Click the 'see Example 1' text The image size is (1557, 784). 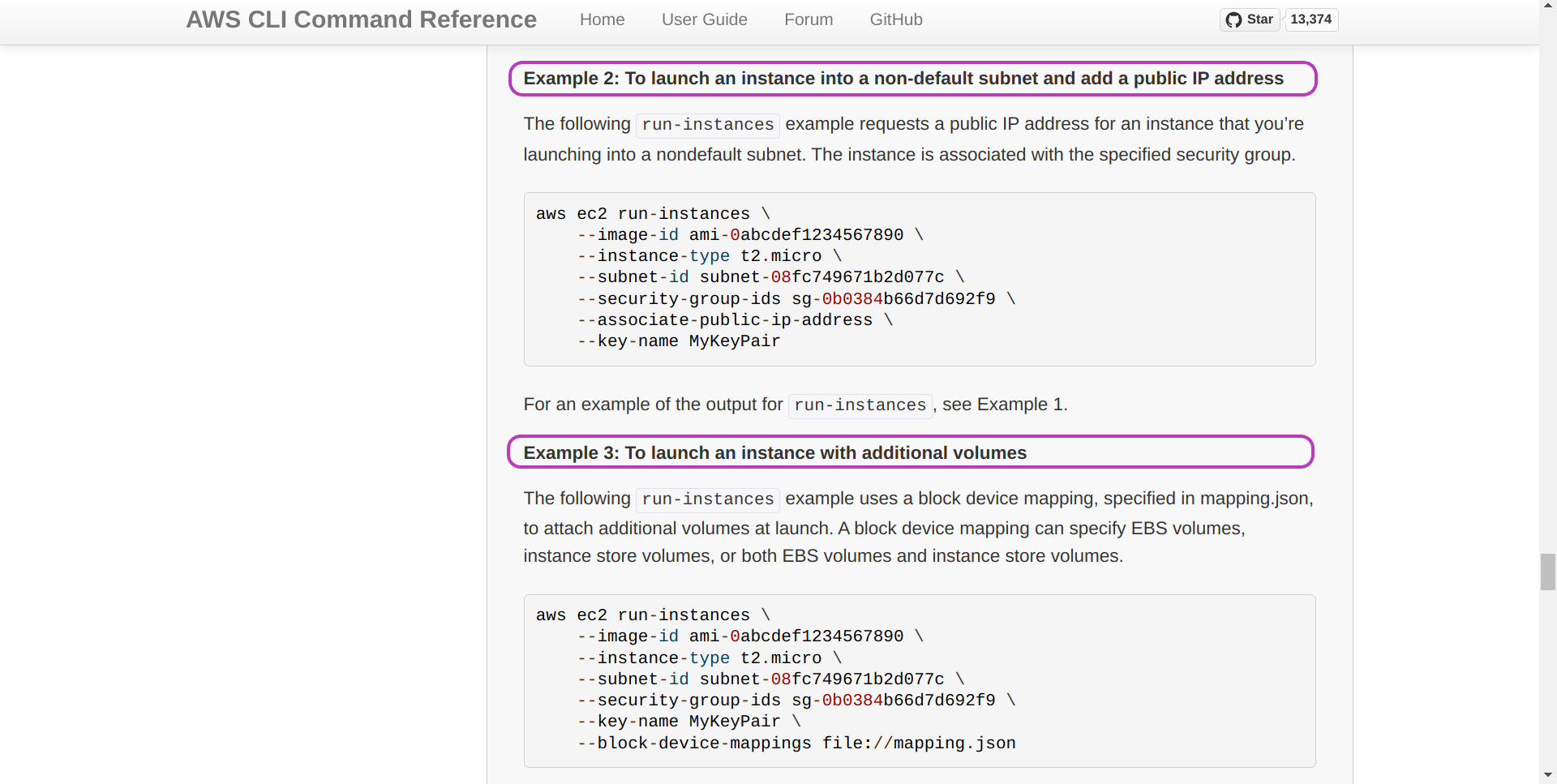[1002, 405]
